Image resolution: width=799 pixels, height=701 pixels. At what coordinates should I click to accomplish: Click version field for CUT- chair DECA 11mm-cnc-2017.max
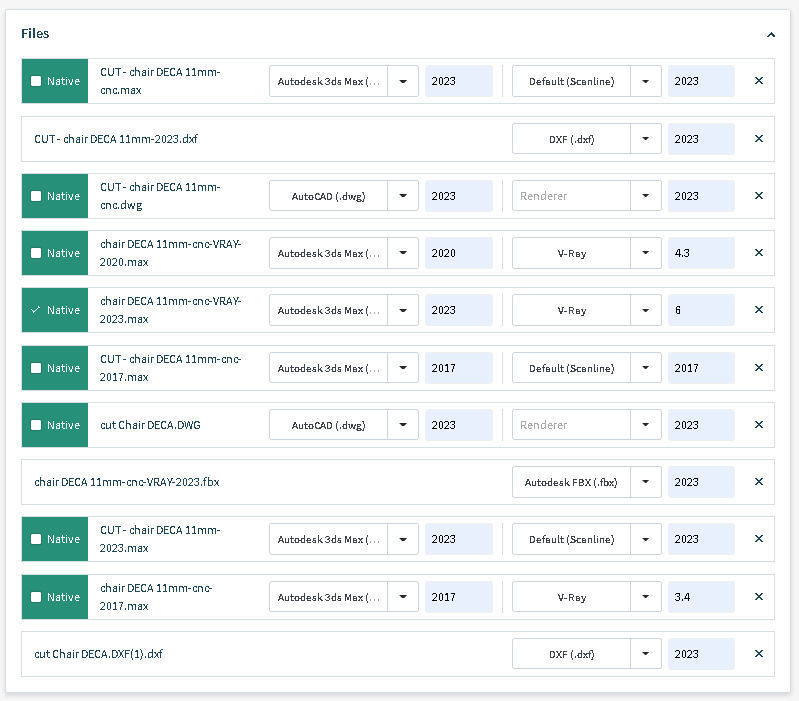click(x=458, y=368)
